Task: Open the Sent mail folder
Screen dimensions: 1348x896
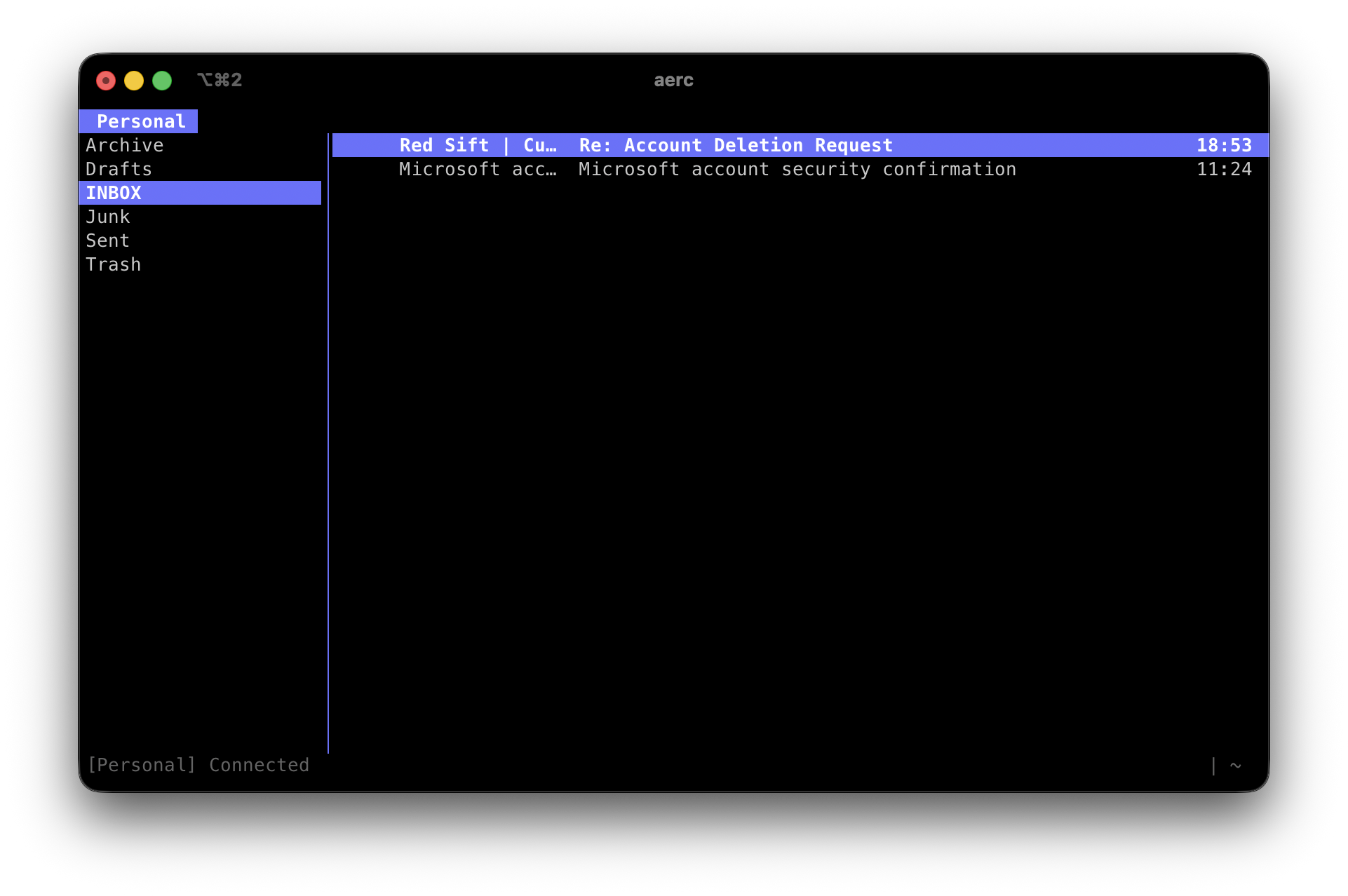Action: tap(107, 240)
